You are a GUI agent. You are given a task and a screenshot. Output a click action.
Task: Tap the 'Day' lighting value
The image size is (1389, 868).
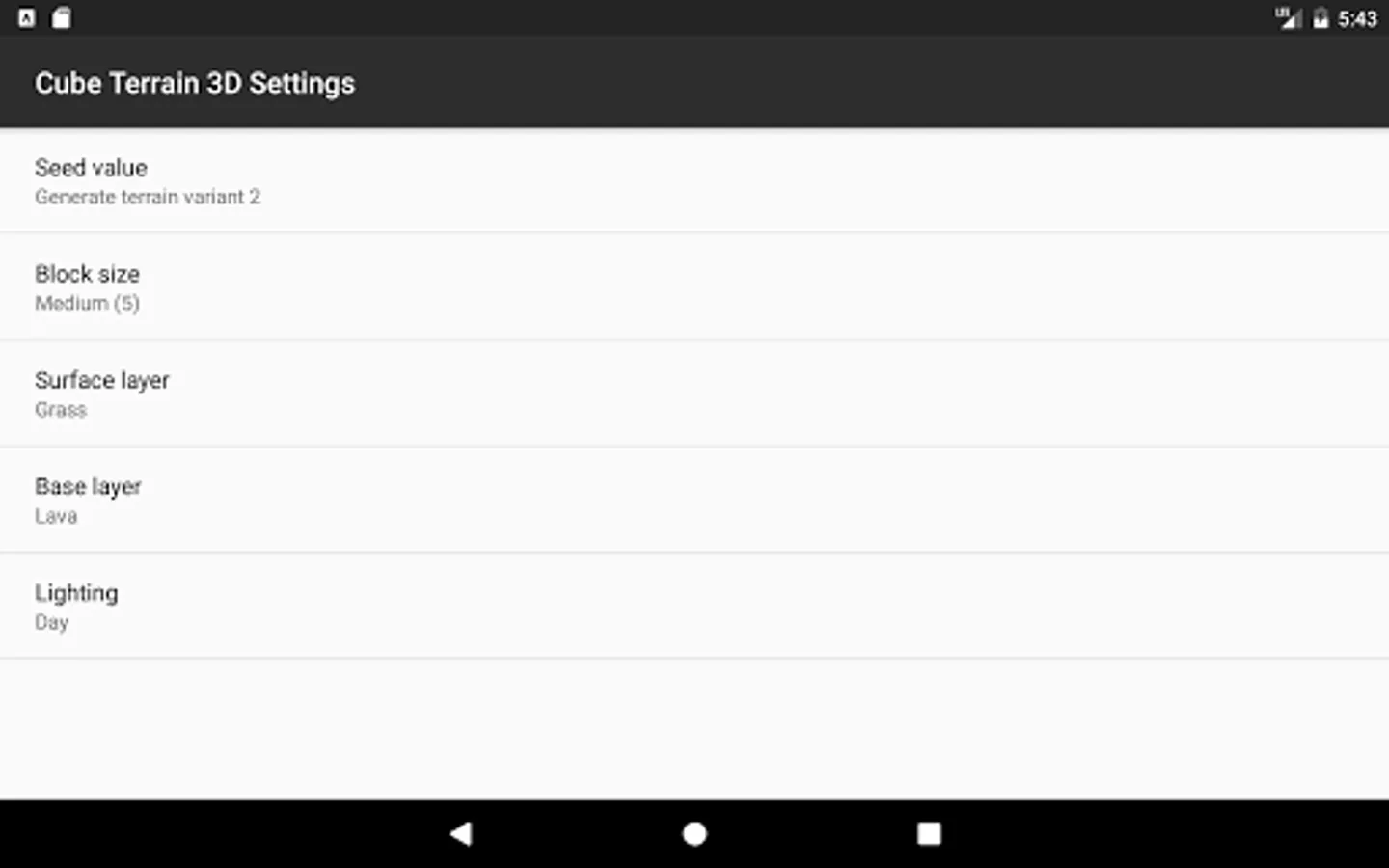click(52, 623)
